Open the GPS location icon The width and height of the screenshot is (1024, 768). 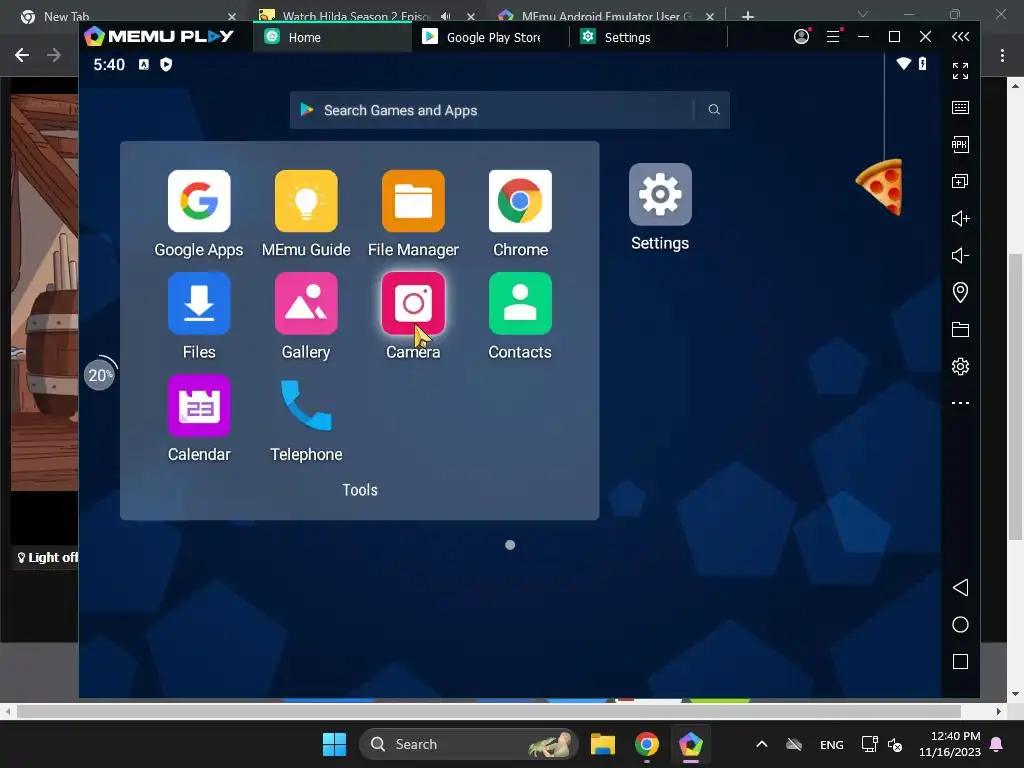[x=960, y=292]
